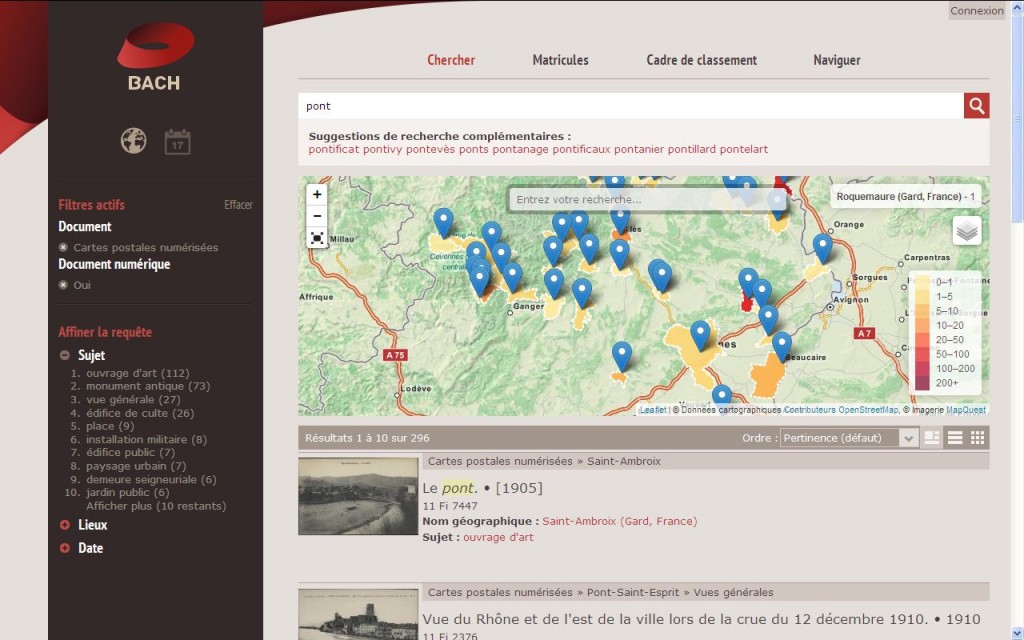Switch results to grid thumbnail view
Screen dimensions: 1024x640
pos(978,438)
